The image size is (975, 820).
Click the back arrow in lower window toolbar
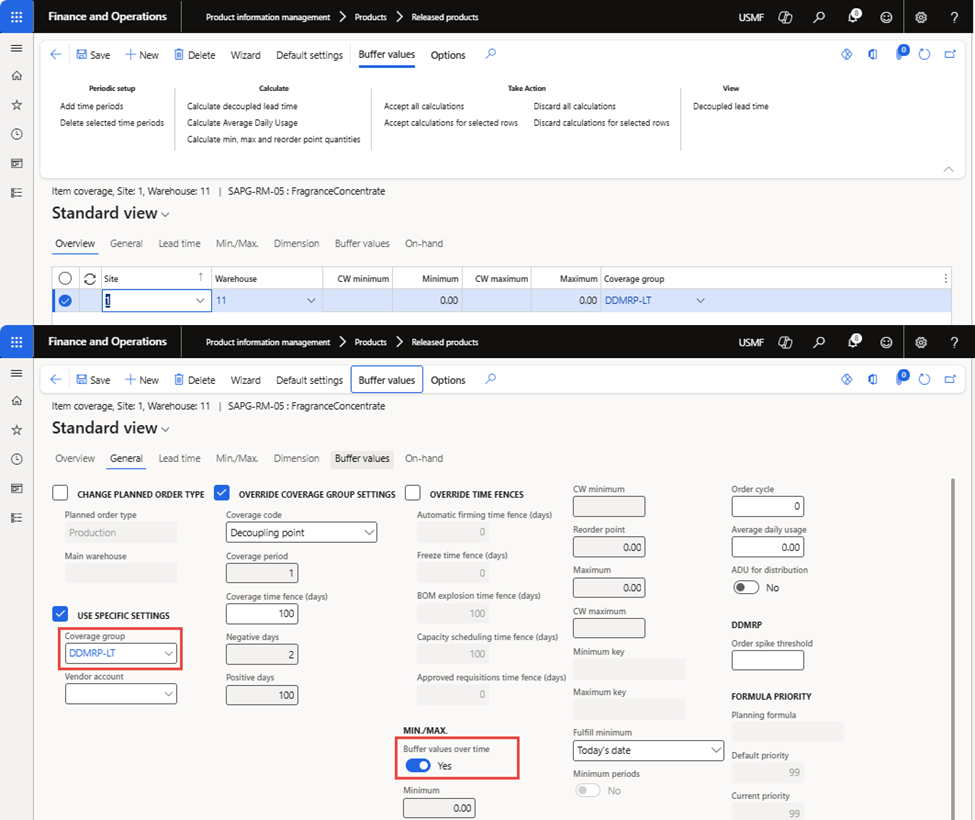56,379
